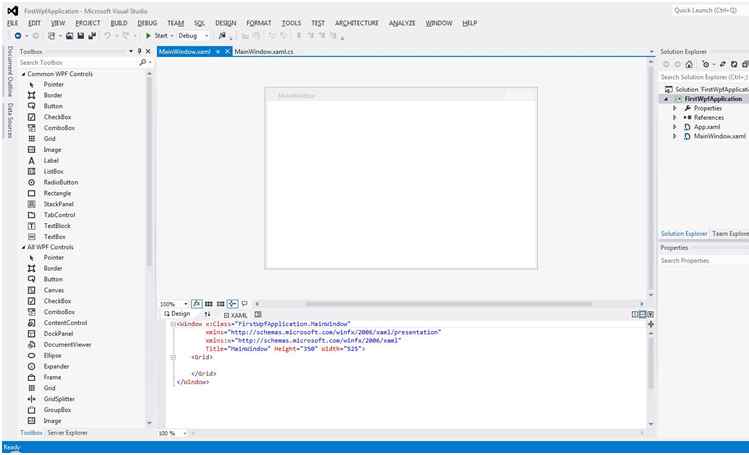Toggle snap to gridlines in designer
The height and width of the screenshot is (455, 749).
click(221, 304)
